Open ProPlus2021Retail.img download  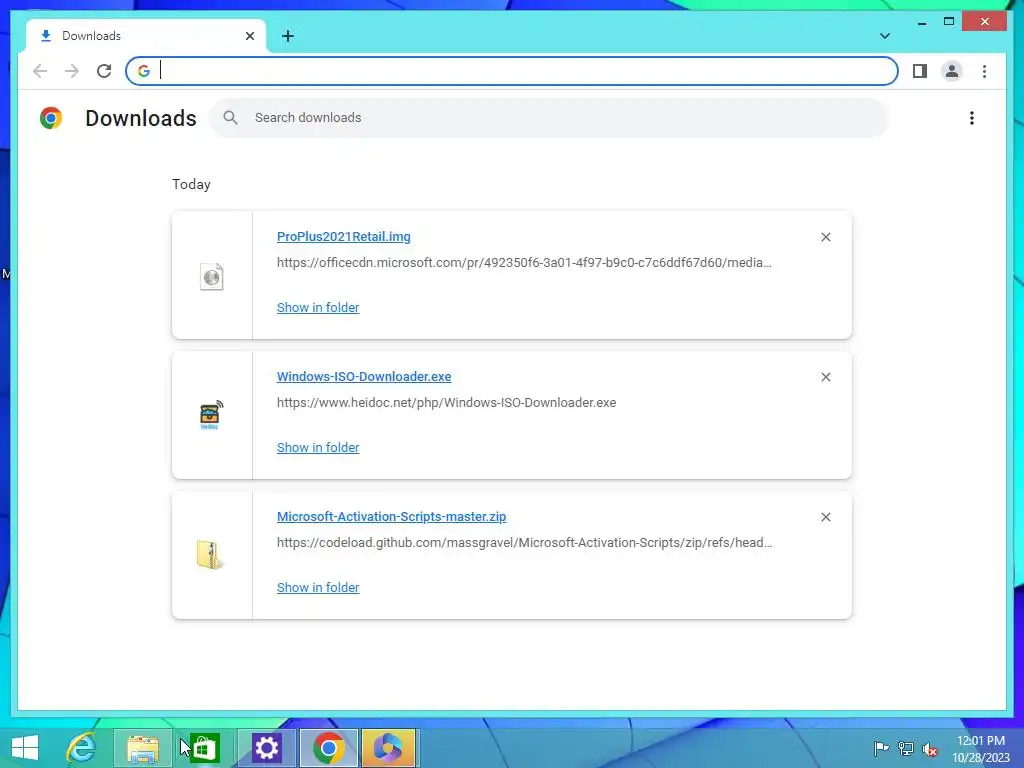click(x=344, y=236)
